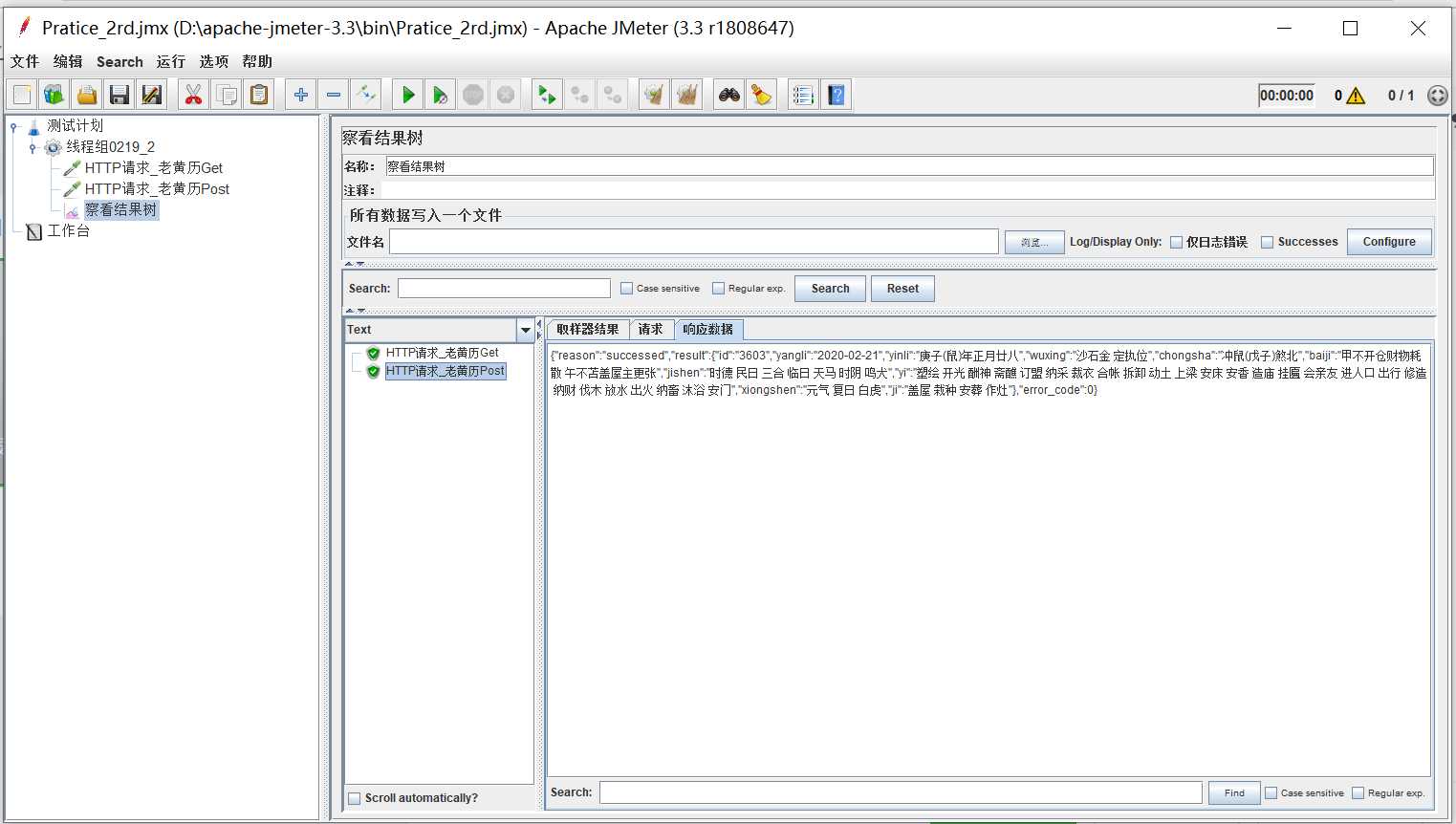Reset search with the brush icon
The image size is (1456, 824).
click(762, 95)
